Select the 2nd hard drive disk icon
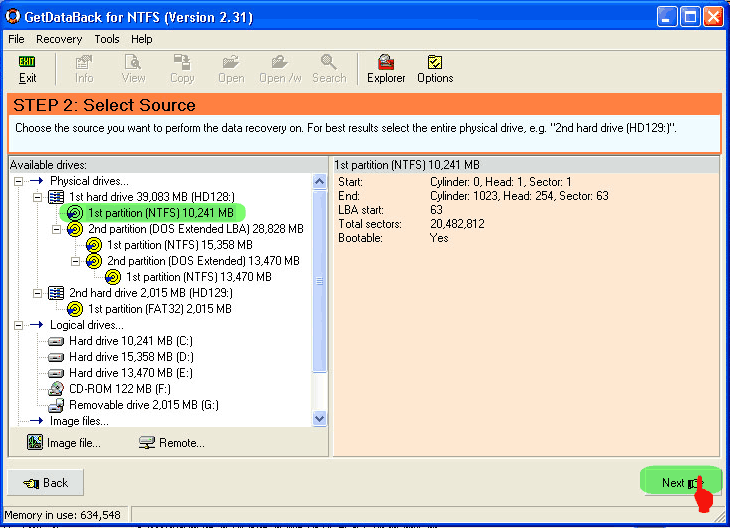The image size is (730, 528). pyautogui.click(x=56, y=293)
